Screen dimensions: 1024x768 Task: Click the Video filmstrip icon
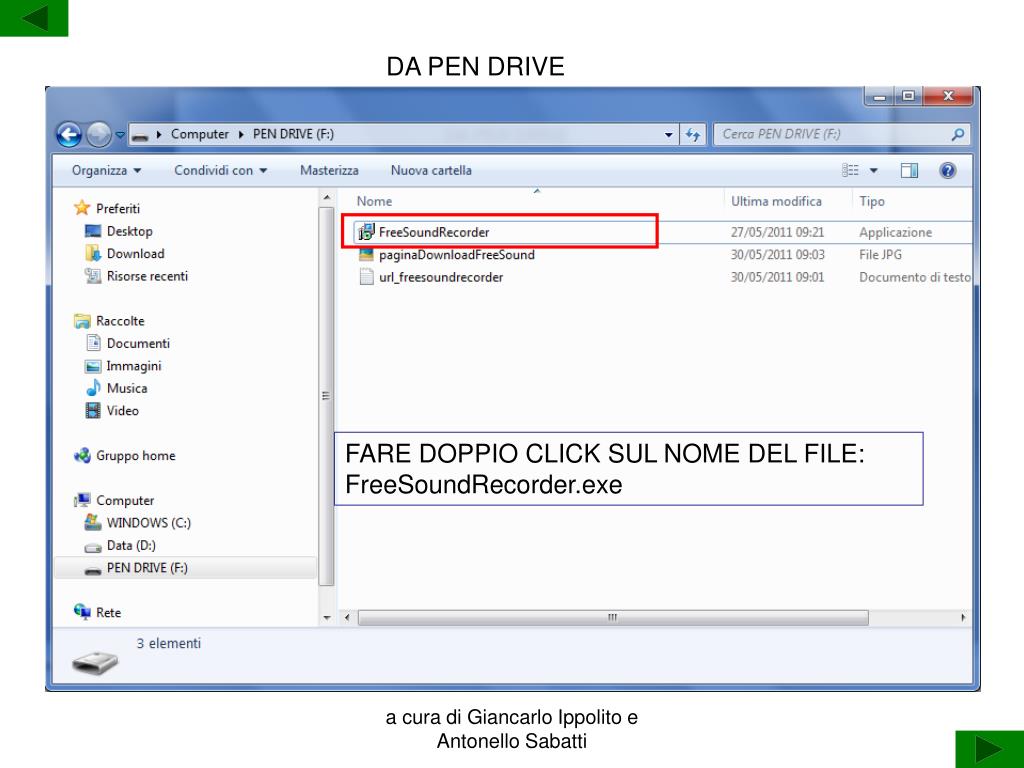coord(93,410)
